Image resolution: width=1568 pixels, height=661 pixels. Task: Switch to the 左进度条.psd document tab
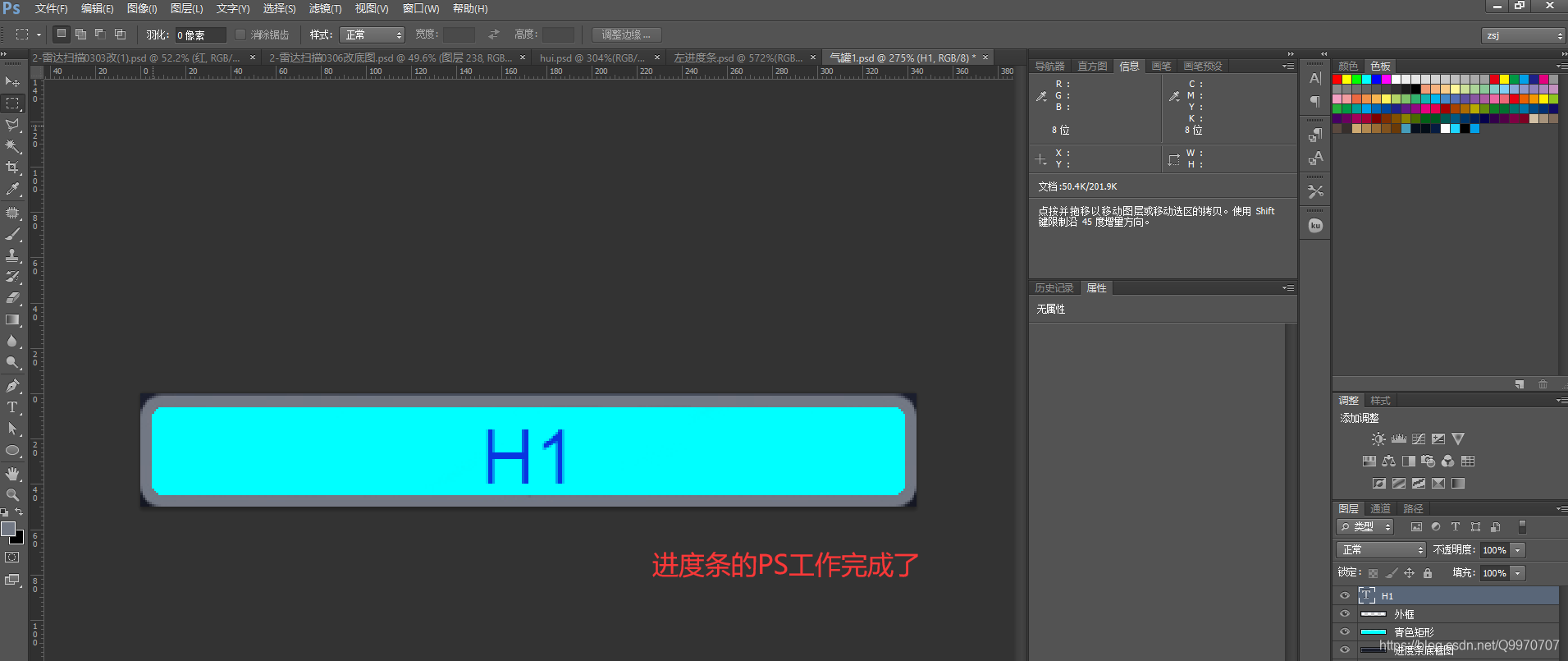tap(738, 58)
